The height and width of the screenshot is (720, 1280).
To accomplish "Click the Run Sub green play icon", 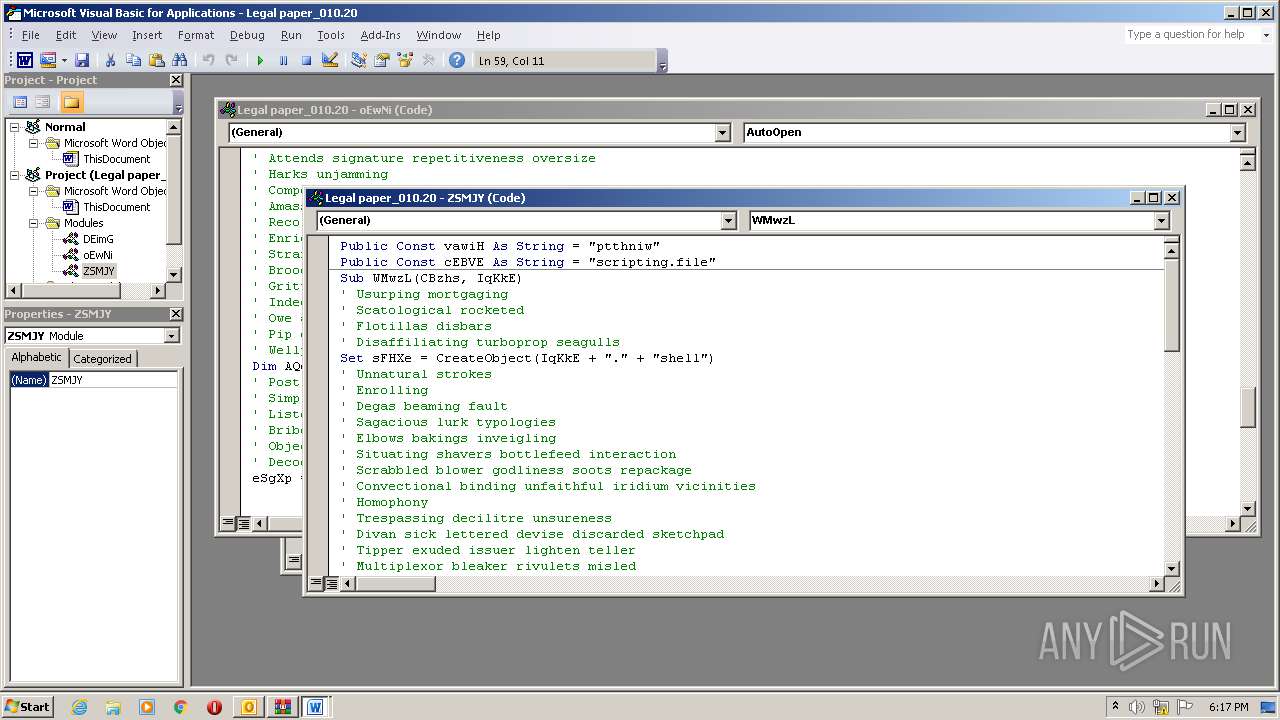I will coord(260,61).
